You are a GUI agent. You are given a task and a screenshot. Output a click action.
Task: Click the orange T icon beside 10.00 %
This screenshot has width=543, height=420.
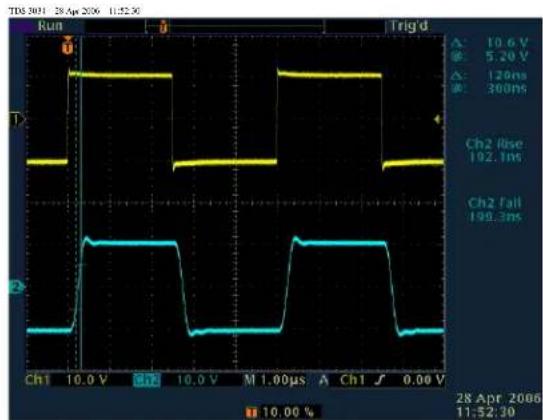(x=252, y=412)
